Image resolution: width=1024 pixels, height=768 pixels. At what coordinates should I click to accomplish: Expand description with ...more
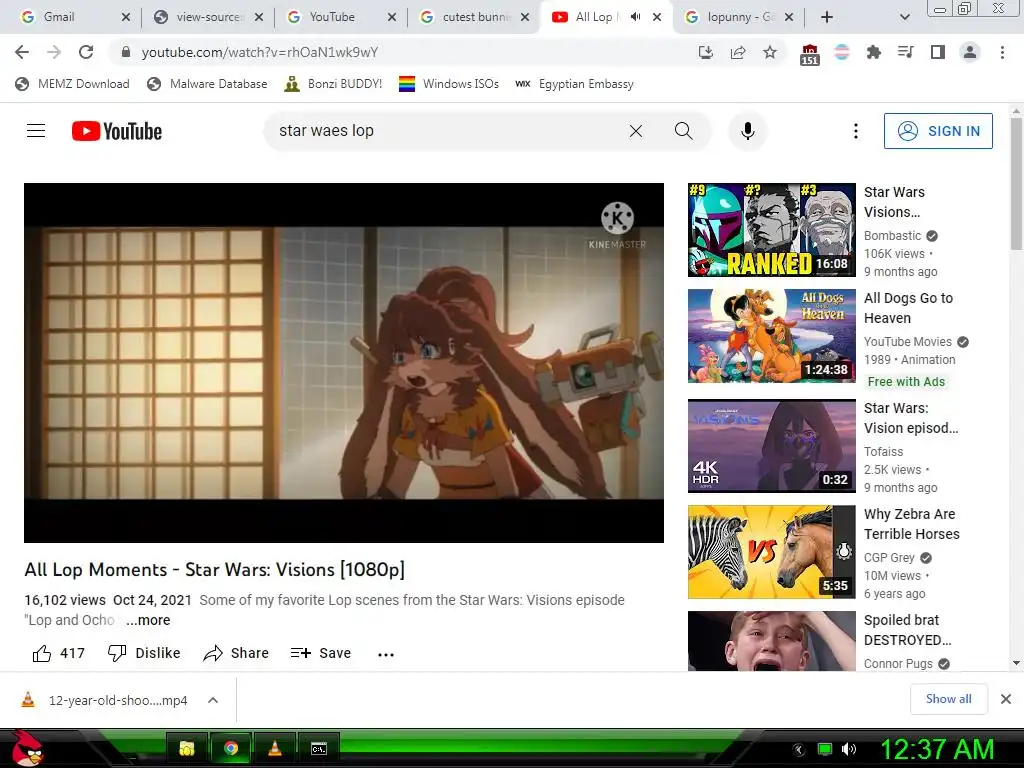point(148,620)
